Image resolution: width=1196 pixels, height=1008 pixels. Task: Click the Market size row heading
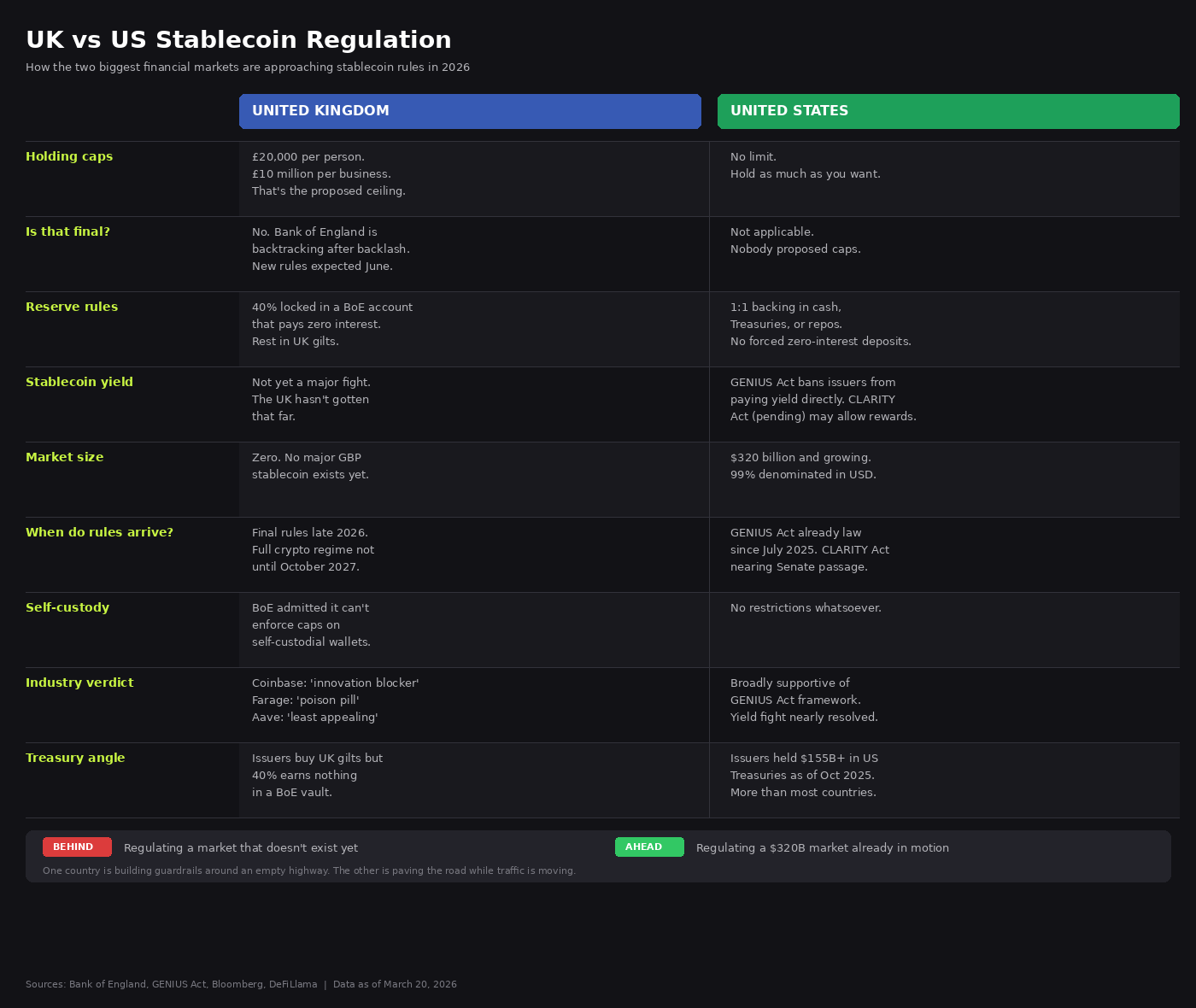point(64,457)
